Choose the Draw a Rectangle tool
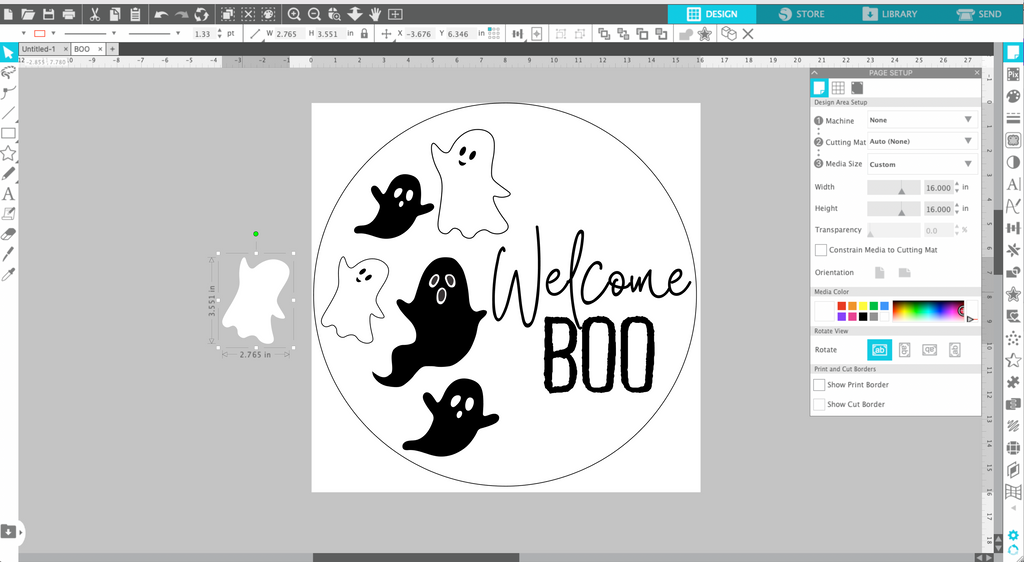Viewport: 1024px width, 562px height. [8, 133]
